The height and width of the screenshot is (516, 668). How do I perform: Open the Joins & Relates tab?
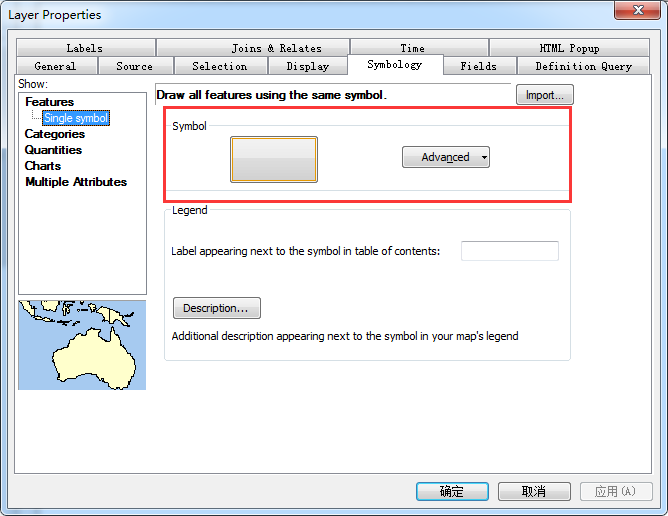(x=253, y=48)
